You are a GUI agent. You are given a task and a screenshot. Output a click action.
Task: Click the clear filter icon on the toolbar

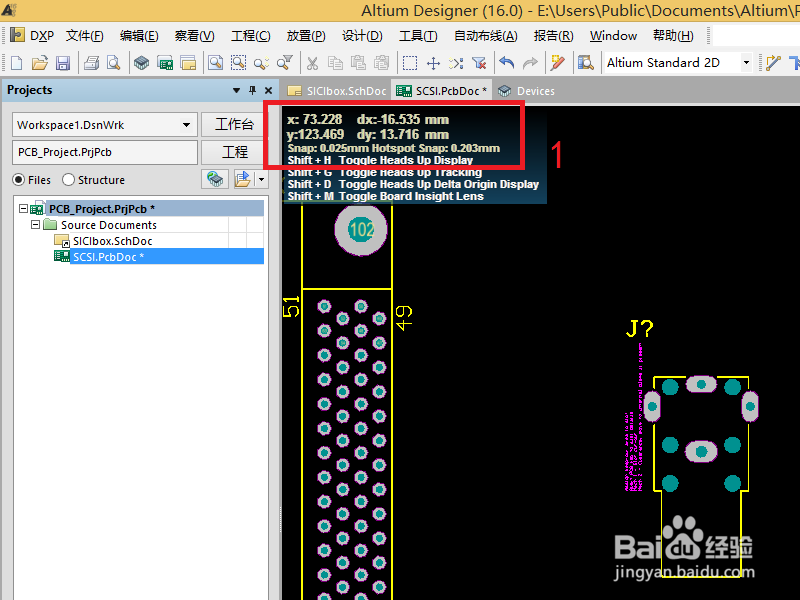pos(481,62)
